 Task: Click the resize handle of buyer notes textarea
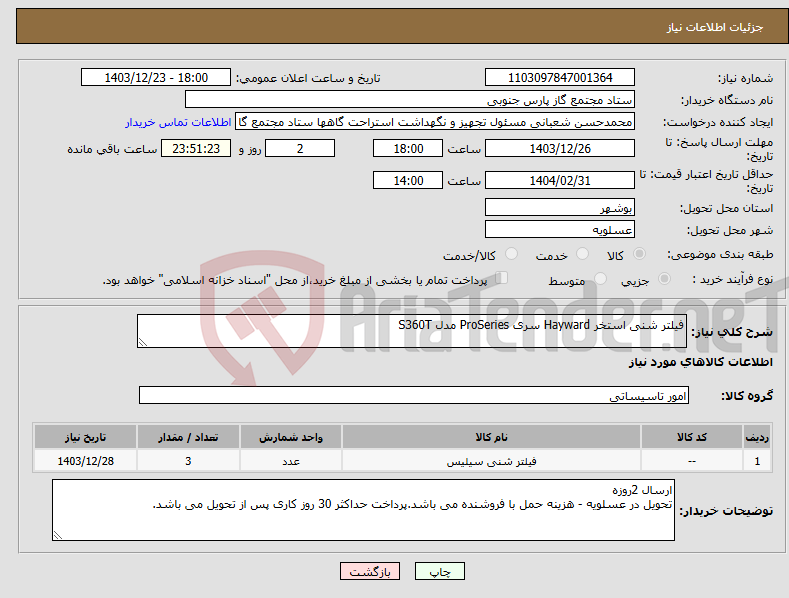[58, 535]
